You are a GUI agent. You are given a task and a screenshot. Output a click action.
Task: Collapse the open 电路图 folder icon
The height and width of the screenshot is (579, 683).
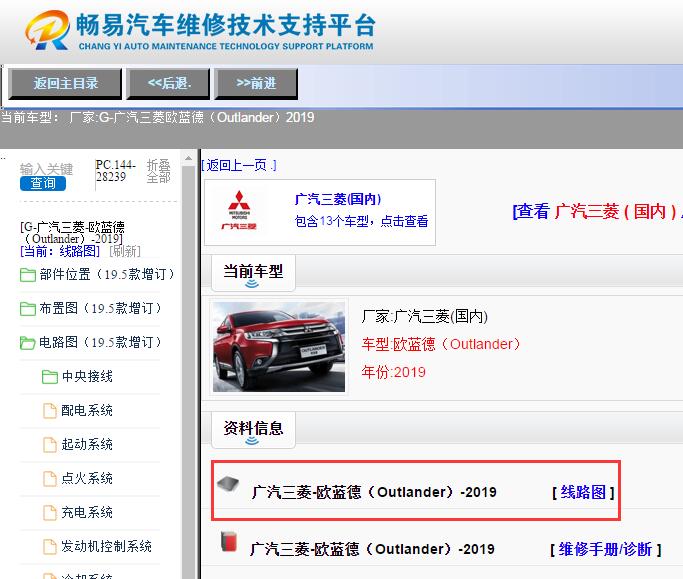point(28,343)
